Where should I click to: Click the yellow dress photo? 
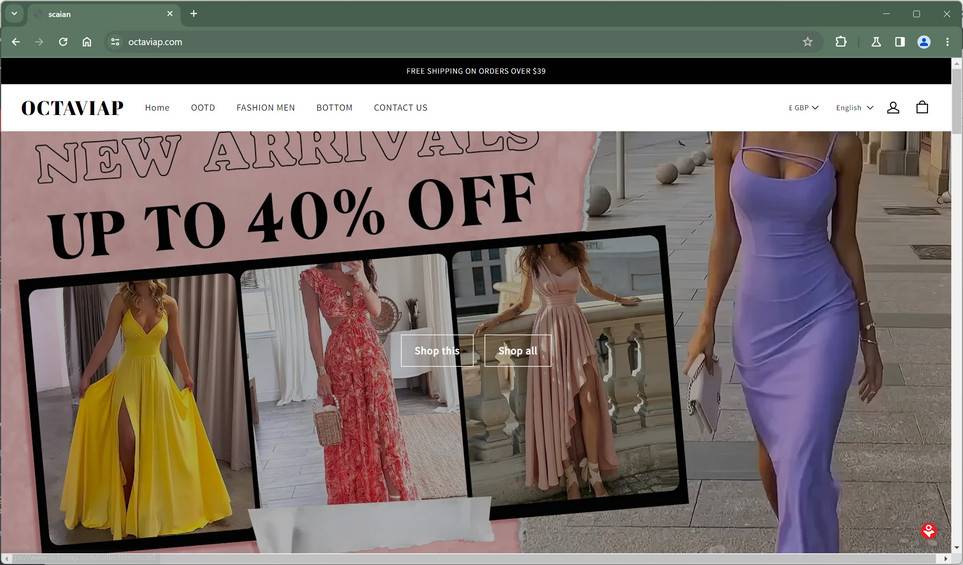(x=140, y=410)
